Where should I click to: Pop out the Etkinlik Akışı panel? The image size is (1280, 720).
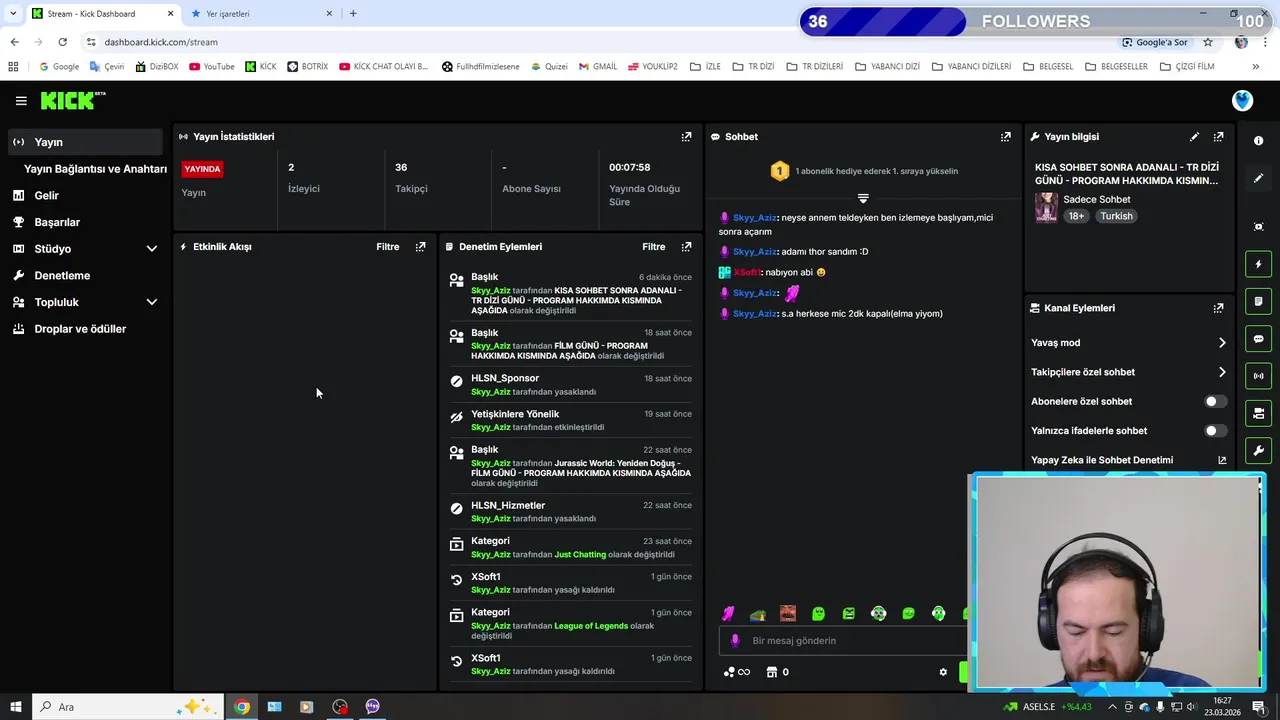click(420, 247)
